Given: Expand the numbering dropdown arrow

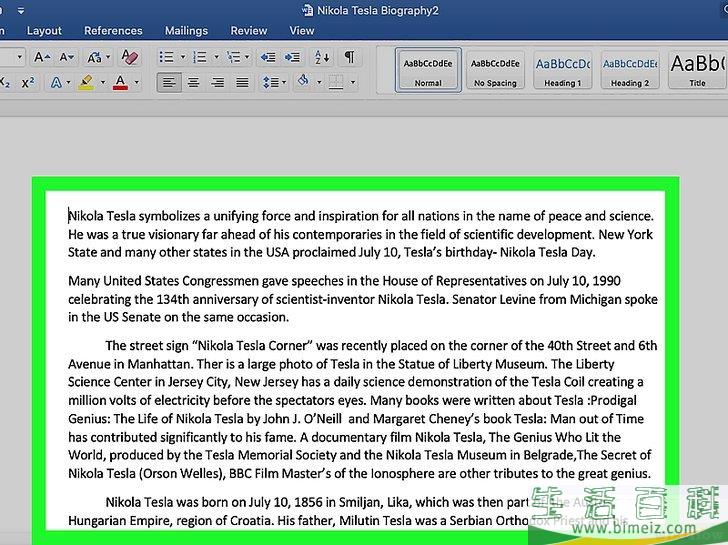Looking at the screenshot, I should point(216,57).
